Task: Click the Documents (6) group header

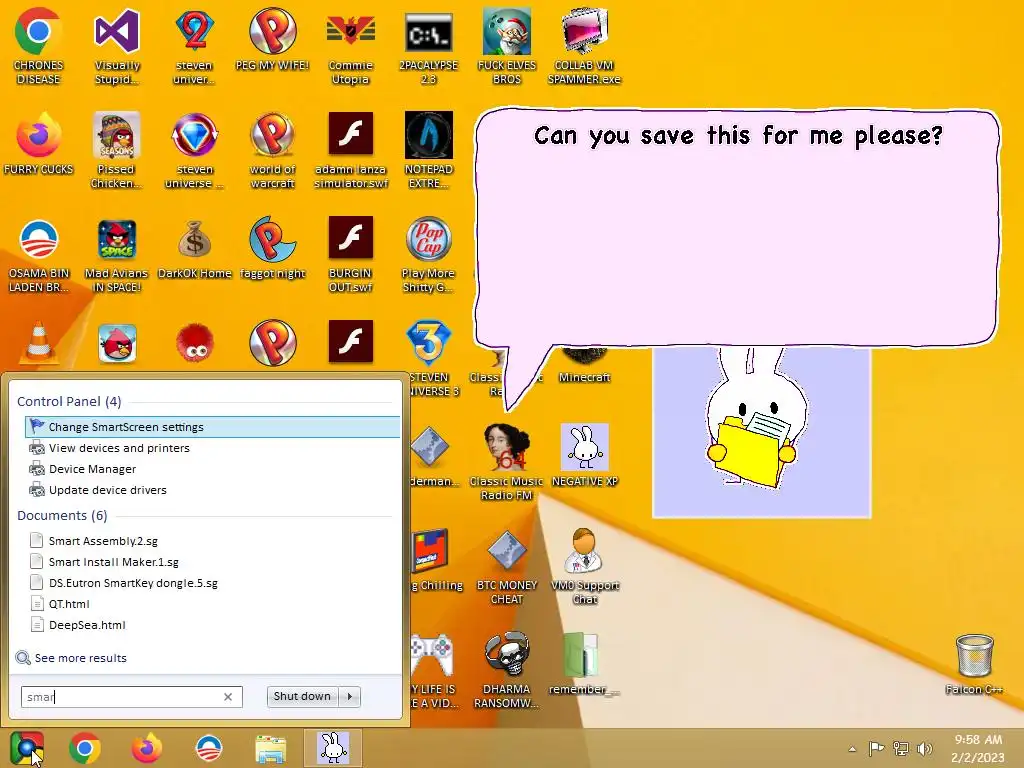Action: (x=62, y=515)
